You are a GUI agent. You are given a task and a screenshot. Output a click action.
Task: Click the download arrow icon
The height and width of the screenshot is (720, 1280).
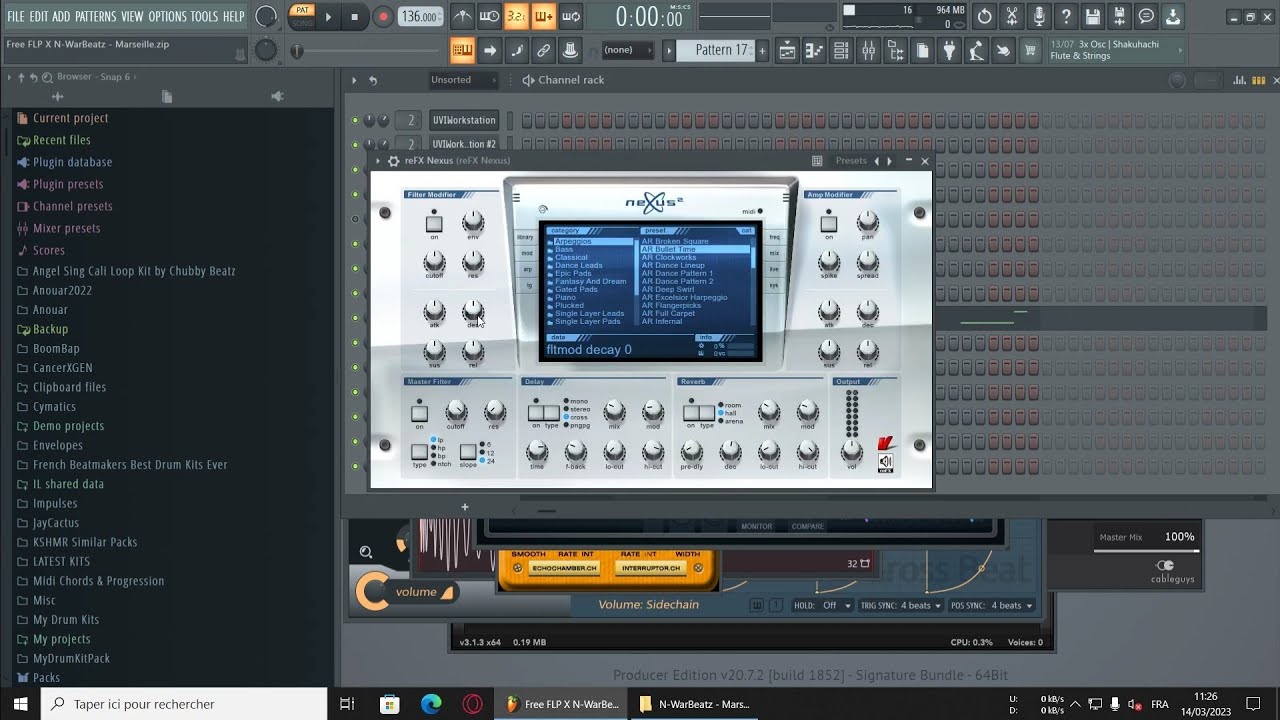(1173, 16)
